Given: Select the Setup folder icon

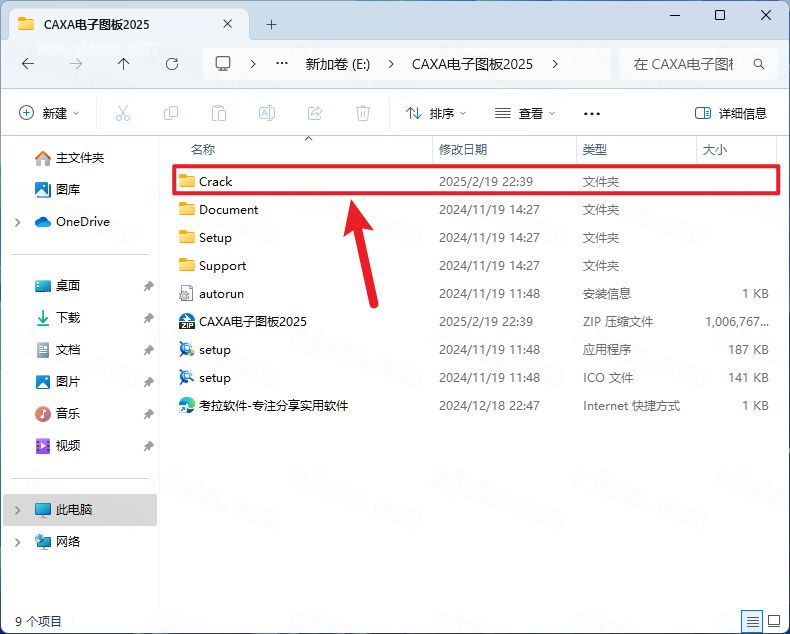Looking at the screenshot, I should (x=186, y=237).
